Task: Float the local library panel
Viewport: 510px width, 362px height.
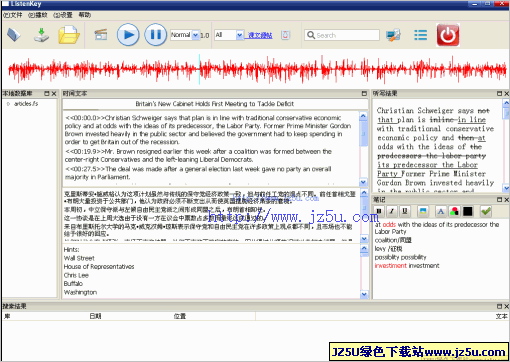Action: click(47, 94)
